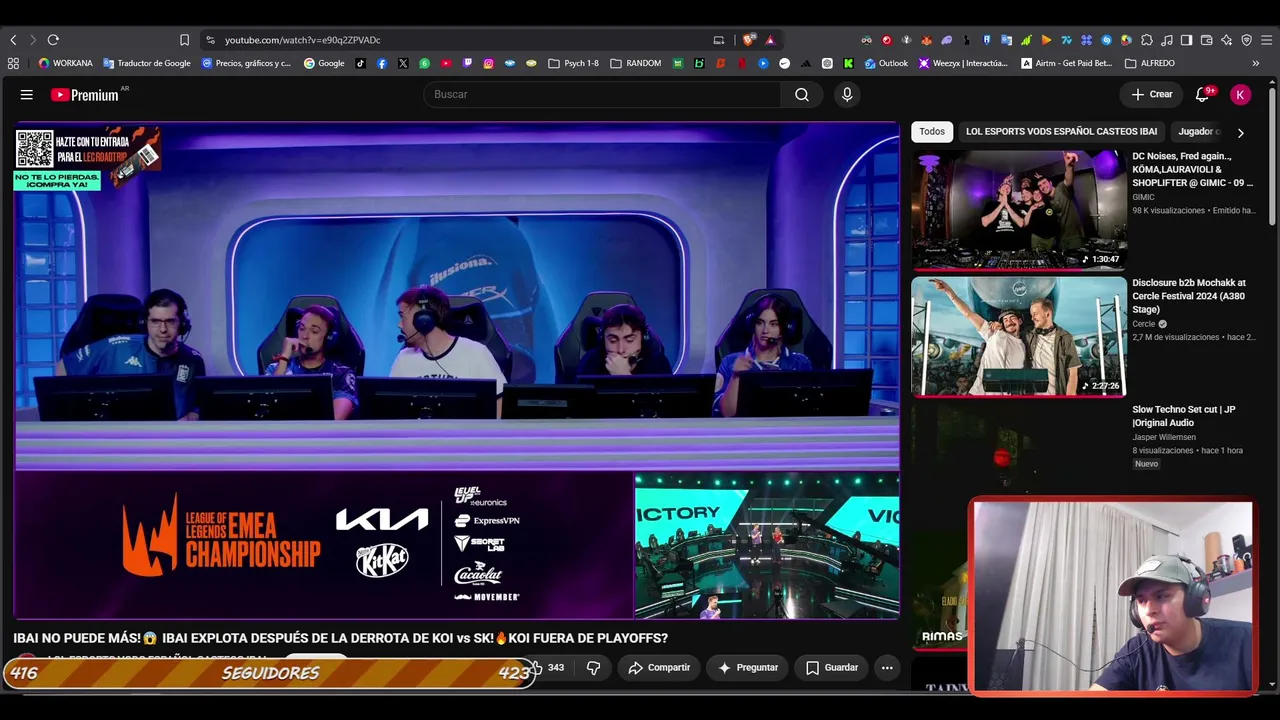The height and width of the screenshot is (720, 1280).
Task: Expand the Psych 1-8 bookmark folder
Action: tap(573, 63)
